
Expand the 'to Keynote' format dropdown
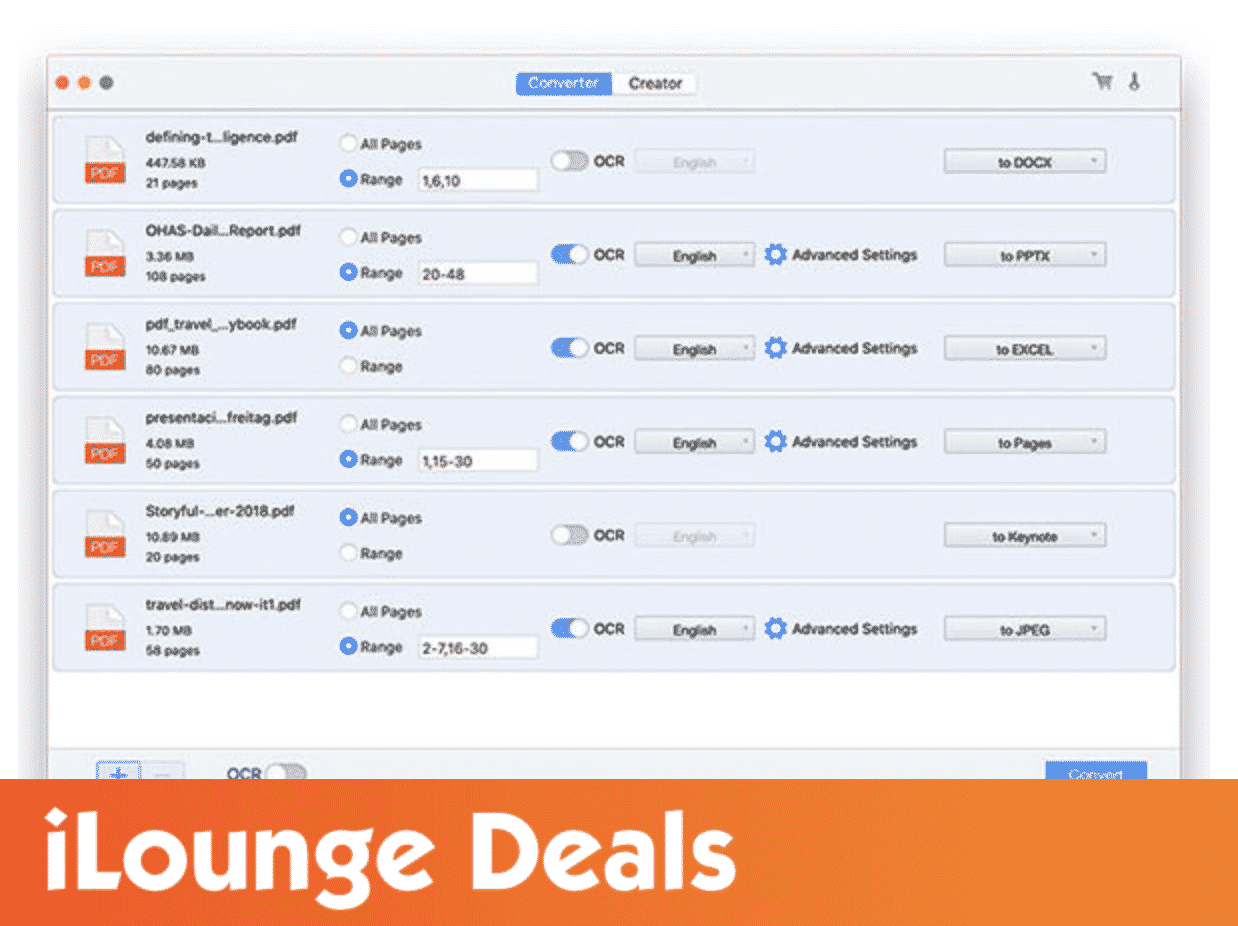[x=1025, y=537]
